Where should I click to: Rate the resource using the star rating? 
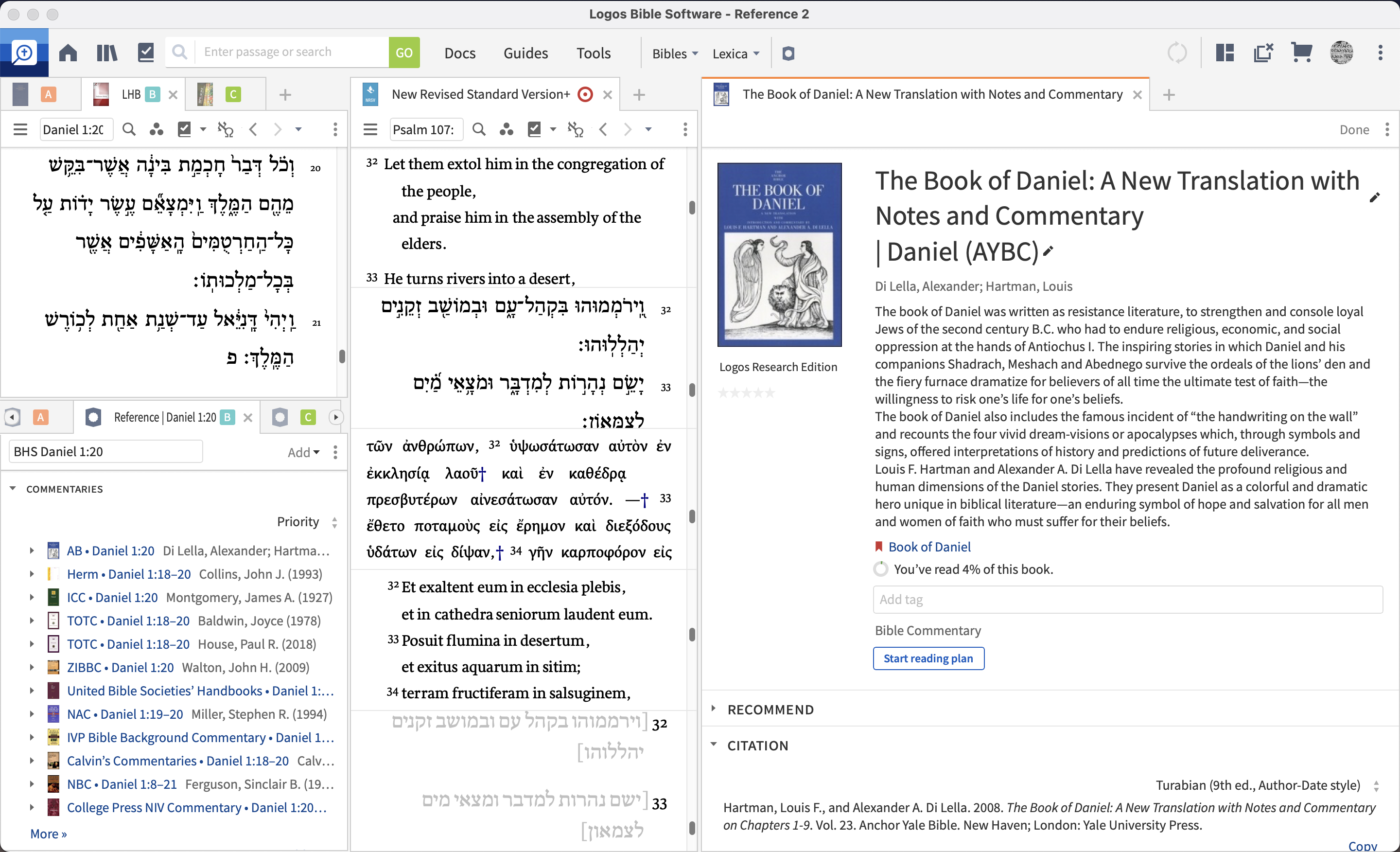click(x=746, y=392)
